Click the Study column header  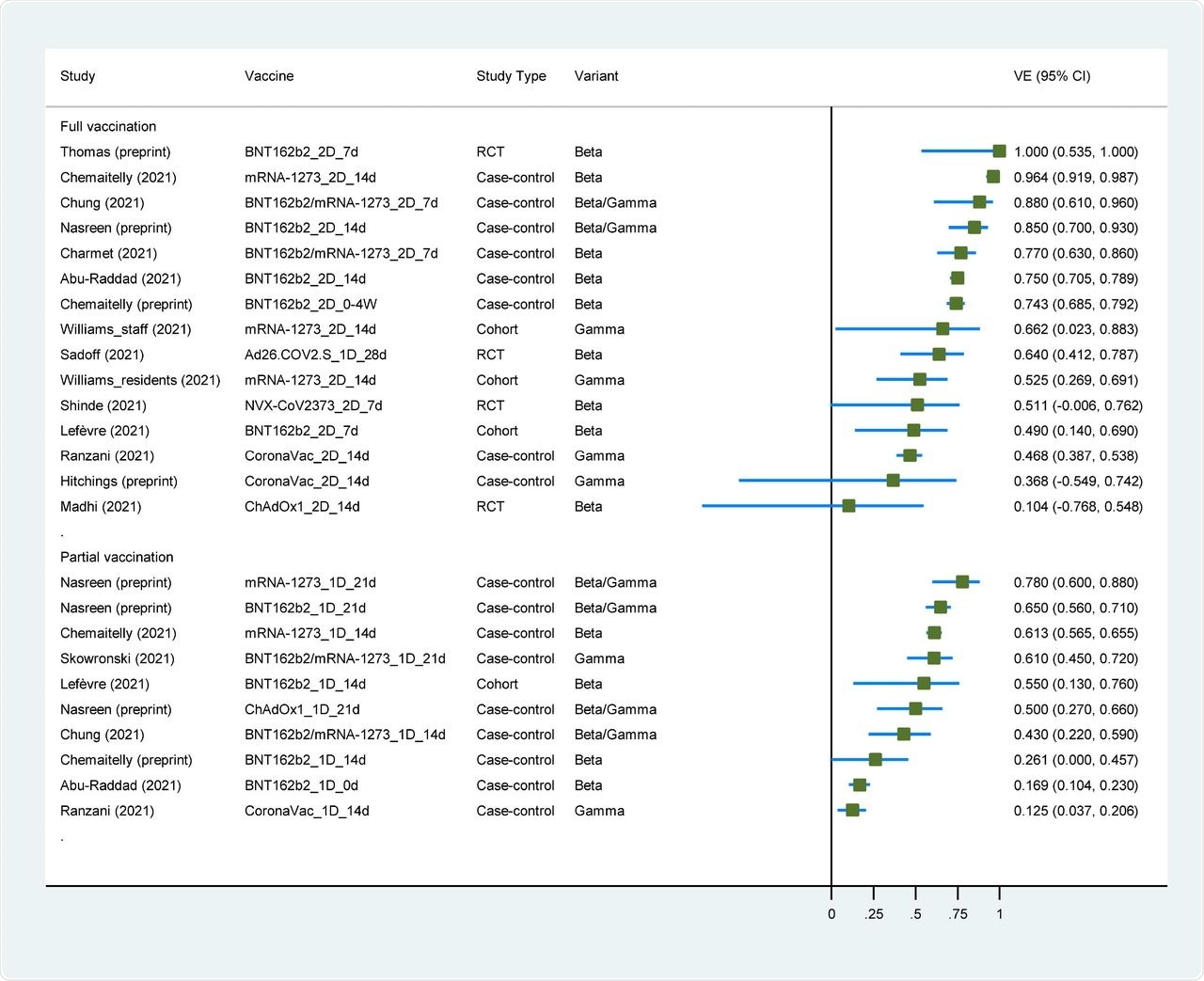pyautogui.click(x=78, y=76)
